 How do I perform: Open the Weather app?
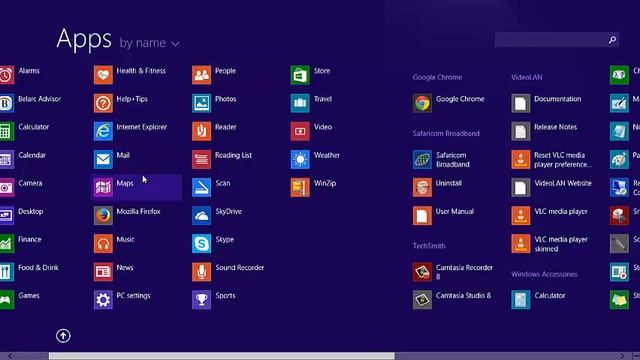315,159
